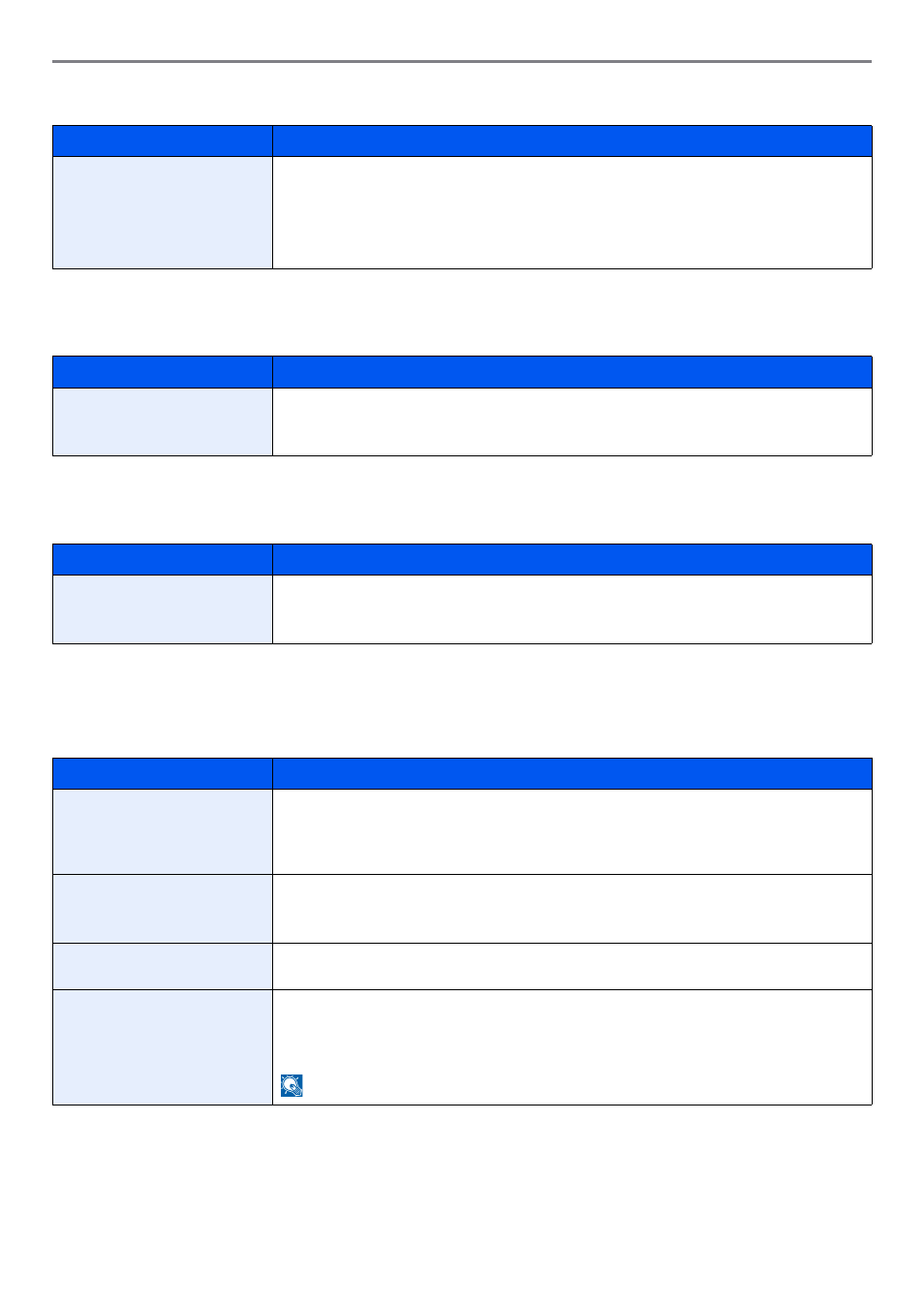Select the fourth table's narrow blue header cell
This screenshot has width=924, height=1308.
pyautogui.click(x=163, y=774)
